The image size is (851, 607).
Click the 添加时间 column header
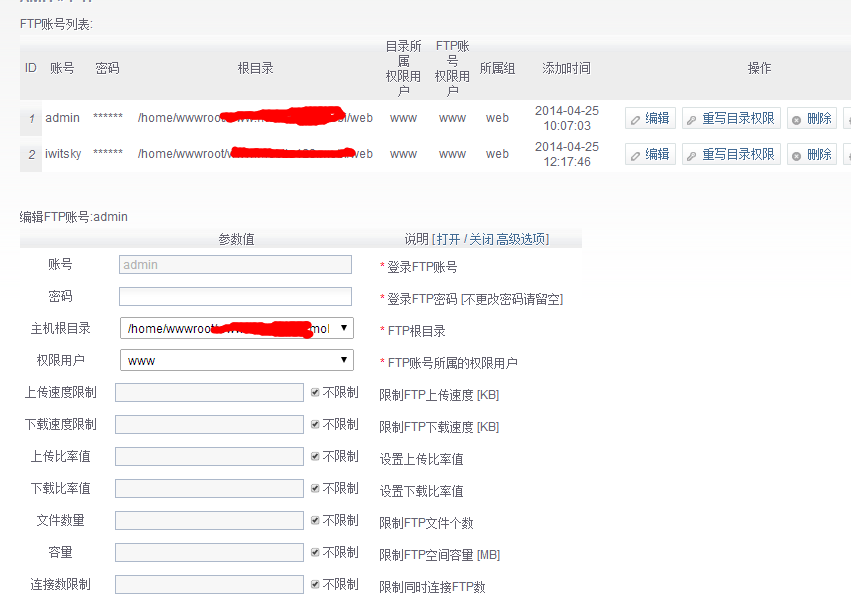[x=566, y=68]
